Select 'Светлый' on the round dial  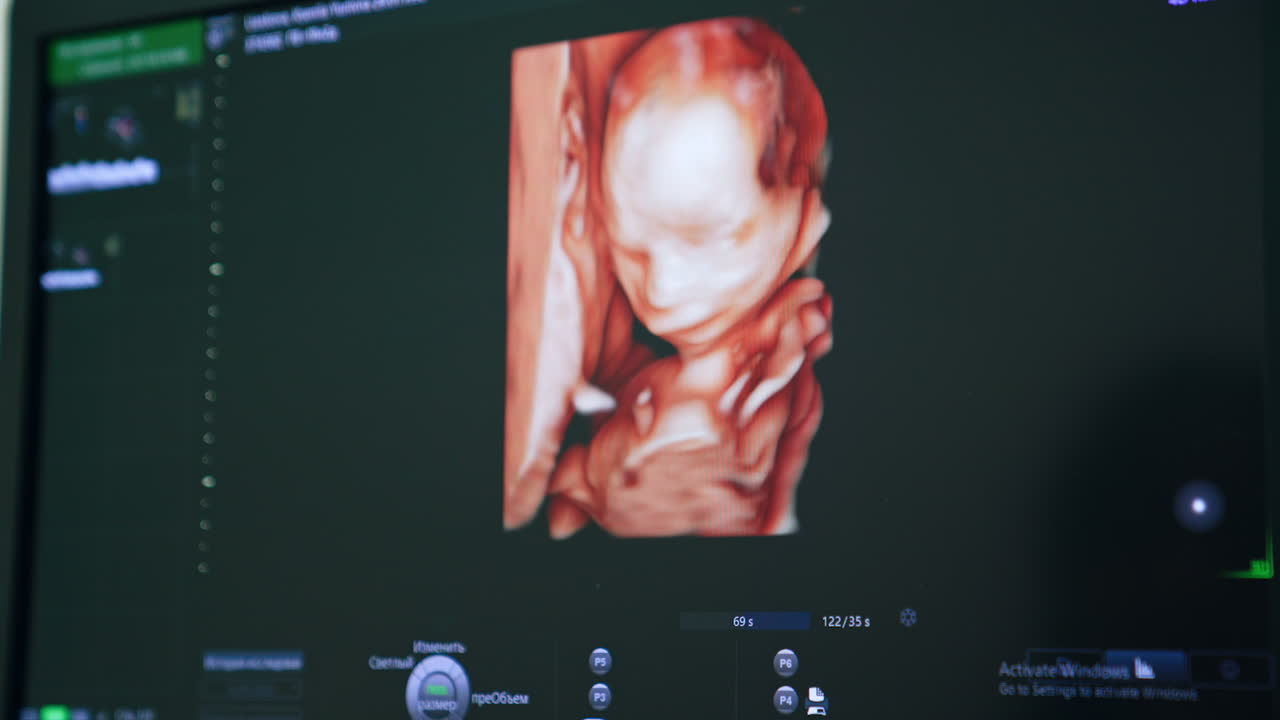(390, 663)
